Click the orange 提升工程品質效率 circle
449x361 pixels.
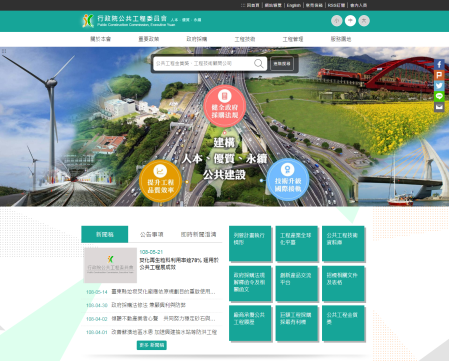(160, 181)
